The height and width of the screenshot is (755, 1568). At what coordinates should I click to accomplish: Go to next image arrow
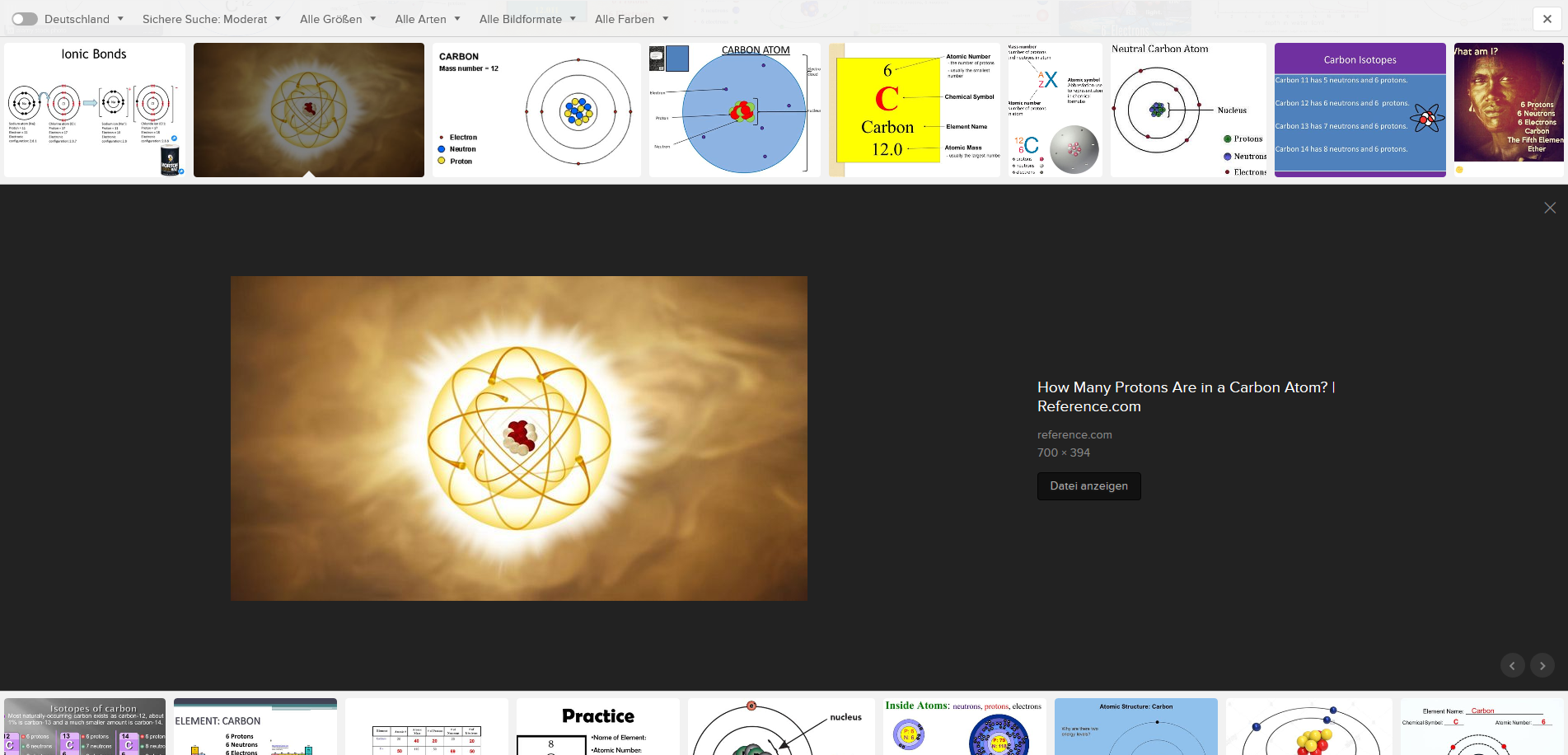(x=1542, y=665)
